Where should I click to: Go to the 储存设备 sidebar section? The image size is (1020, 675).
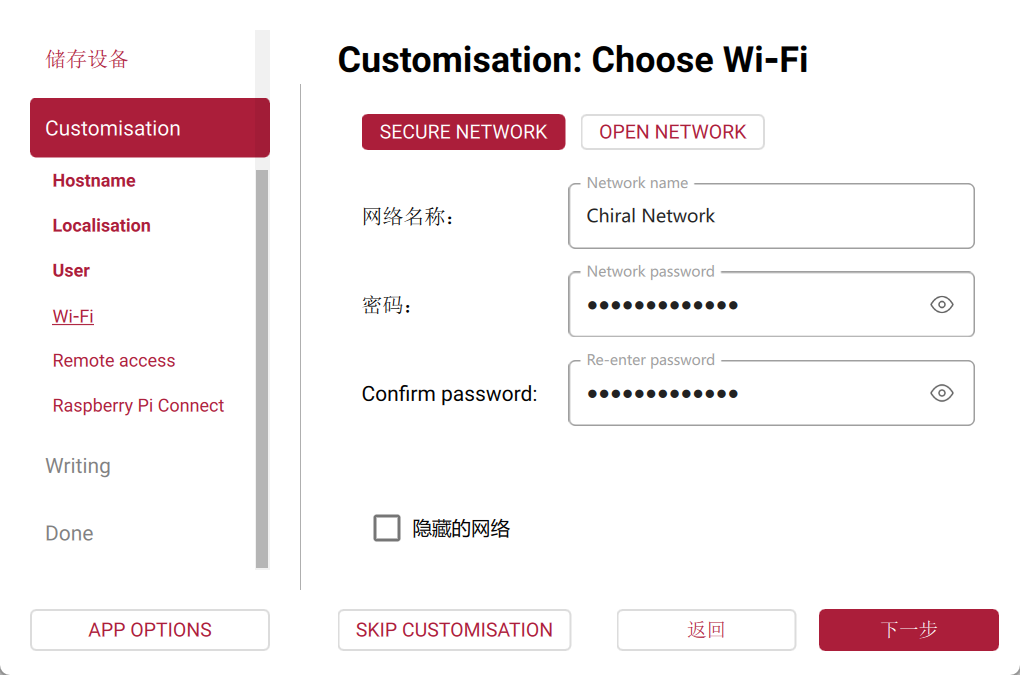(x=87, y=59)
